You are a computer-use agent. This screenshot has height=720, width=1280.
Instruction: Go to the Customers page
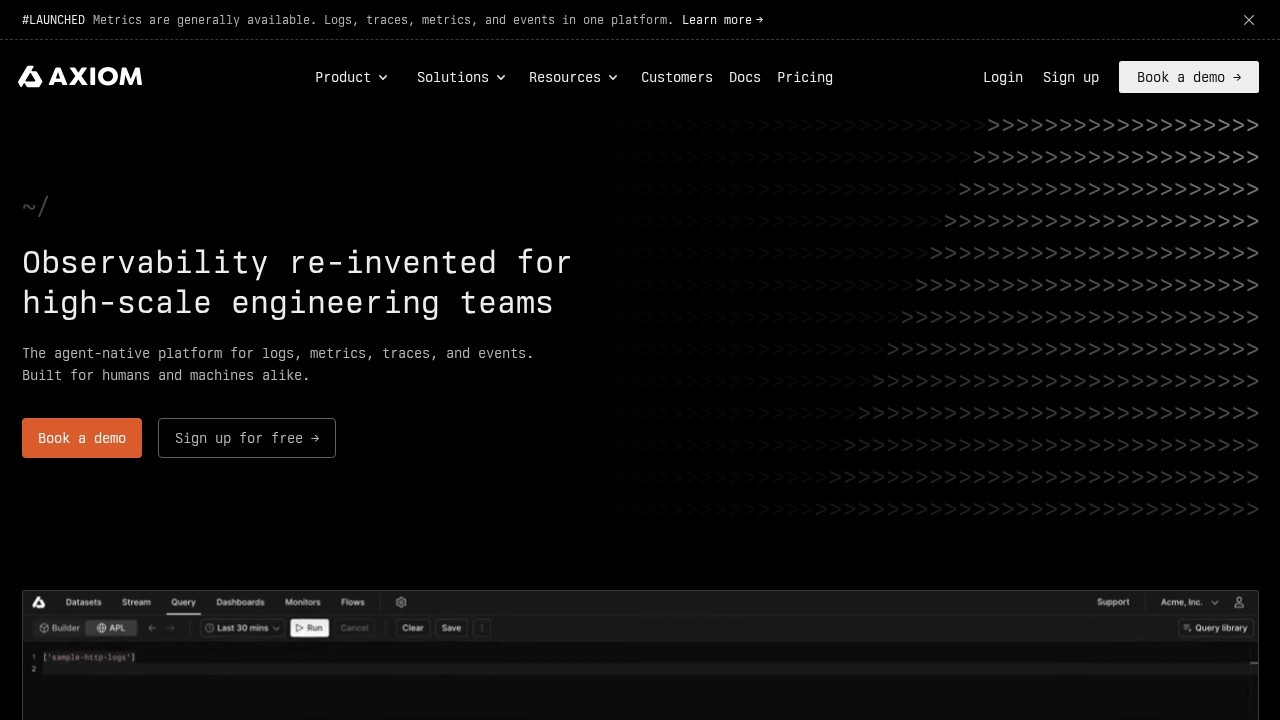tap(677, 77)
